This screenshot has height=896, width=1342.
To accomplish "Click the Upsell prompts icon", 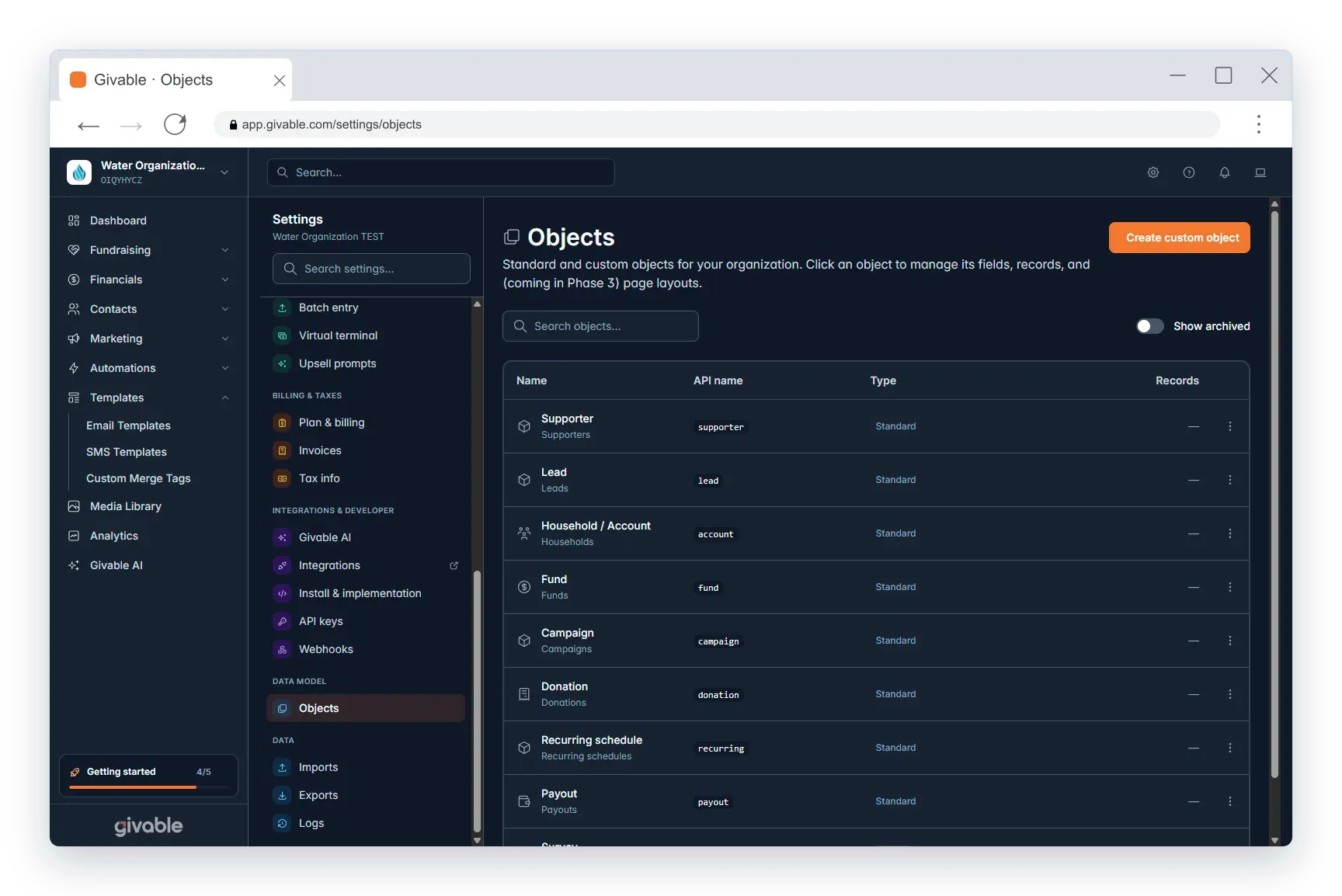I will pyautogui.click(x=283, y=363).
